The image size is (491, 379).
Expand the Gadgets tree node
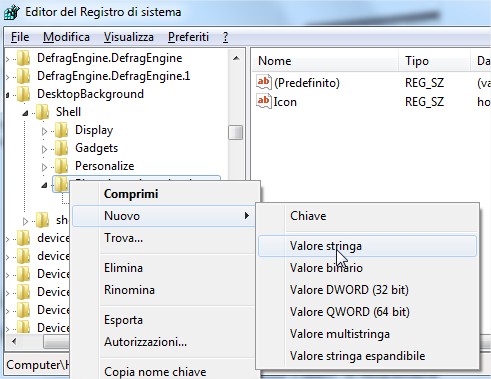pyautogui.click(x=44, y=149)
